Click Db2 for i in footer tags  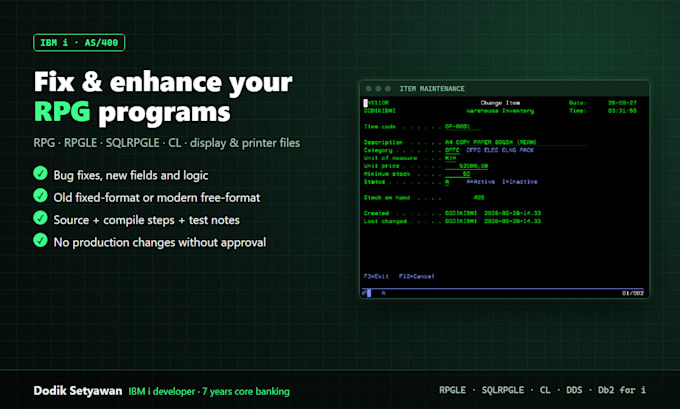click(621, 390)
